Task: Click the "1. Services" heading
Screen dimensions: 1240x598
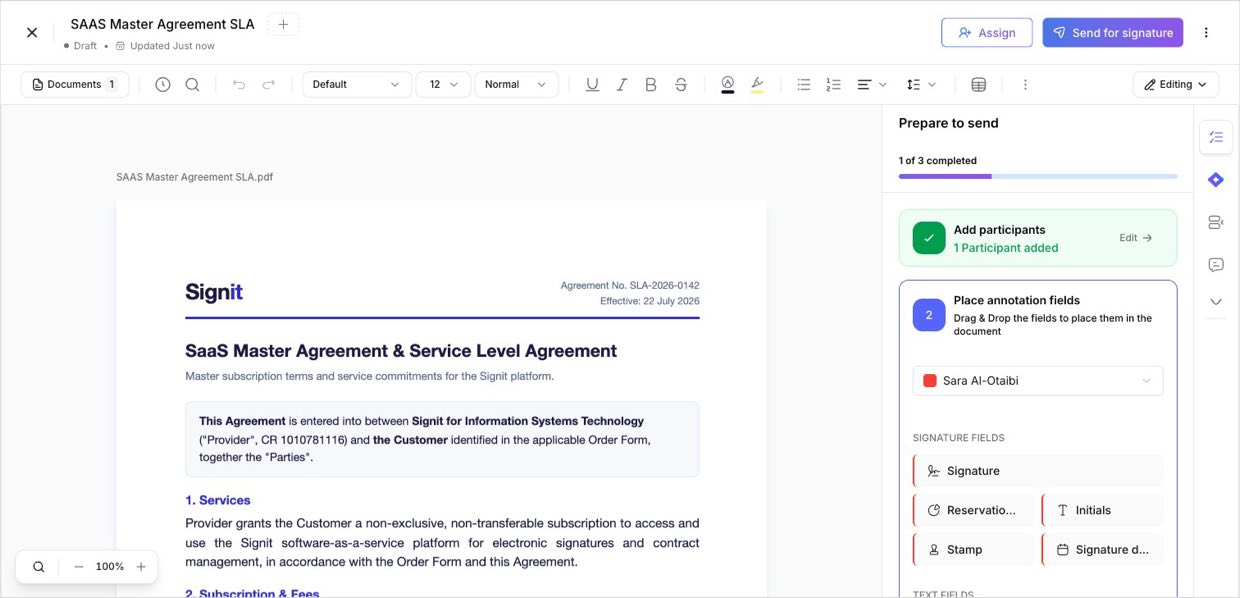Action: click(218, 500)
